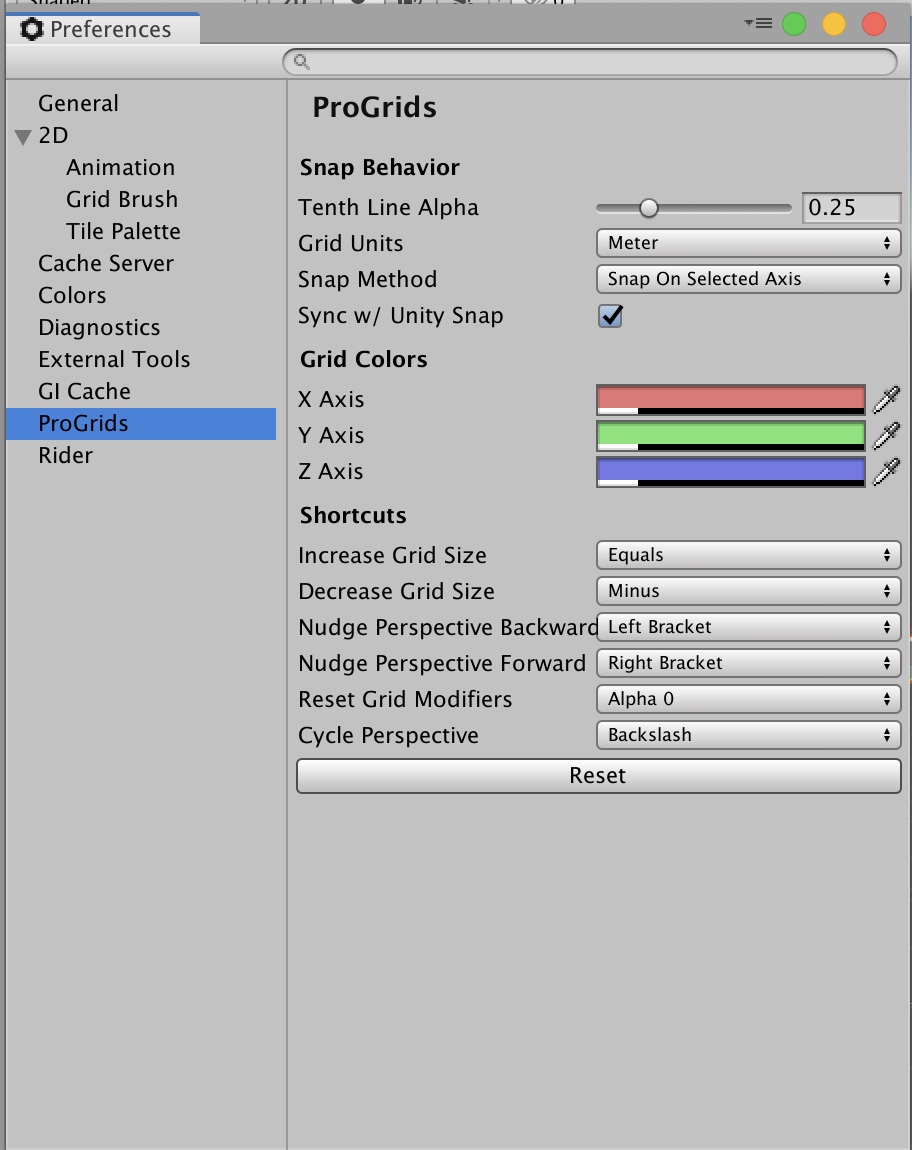The height and width of the screenshot is (1150, 912).
Task: Select the Tile Palette sidebar entry
Action: pyautogui.click(x=123, y=232)
